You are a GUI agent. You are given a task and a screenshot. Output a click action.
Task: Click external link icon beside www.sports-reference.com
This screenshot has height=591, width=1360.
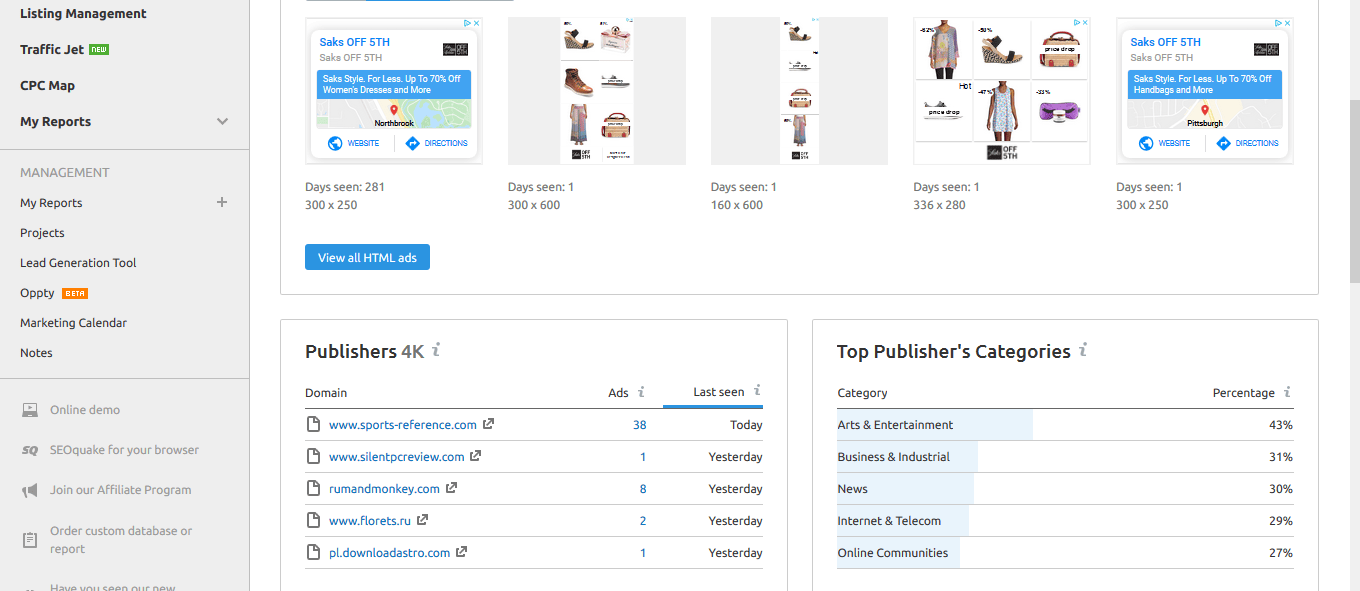pos(488,424)
